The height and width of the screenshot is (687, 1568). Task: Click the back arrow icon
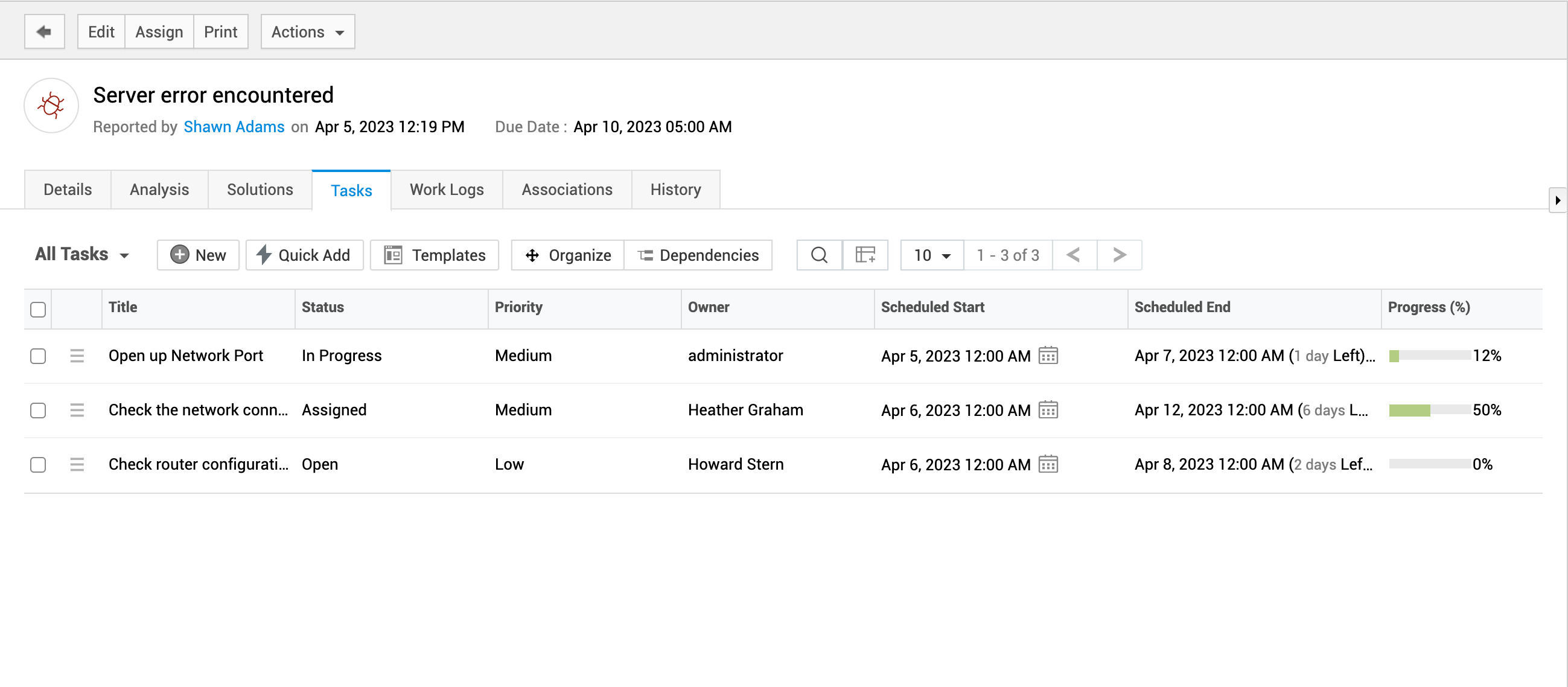(x=44, y=31)
